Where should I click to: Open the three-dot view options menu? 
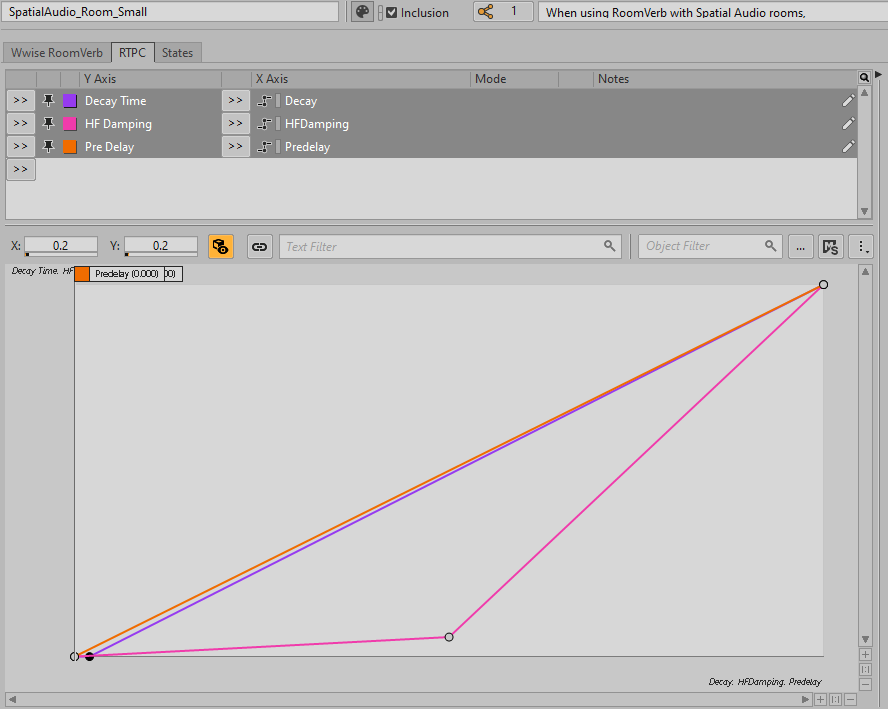click(x=864, y=246)
